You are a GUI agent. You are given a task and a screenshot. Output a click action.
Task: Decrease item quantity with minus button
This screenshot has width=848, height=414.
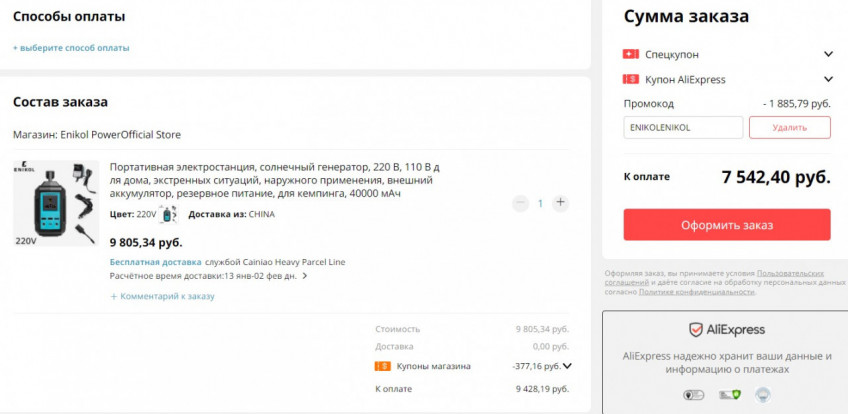520,203
